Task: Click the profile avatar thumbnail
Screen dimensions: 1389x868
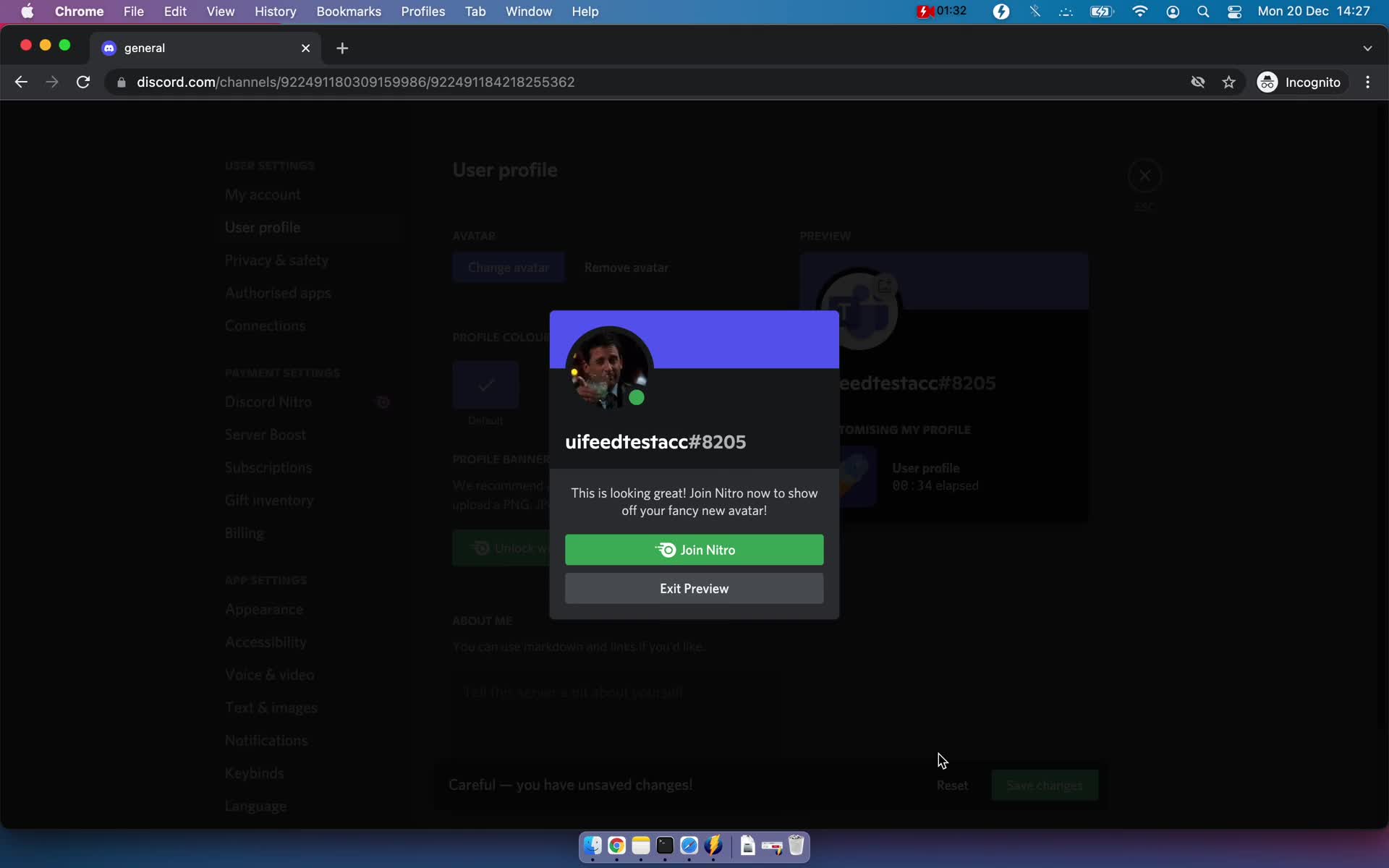Action: click(x=608, y=367)
